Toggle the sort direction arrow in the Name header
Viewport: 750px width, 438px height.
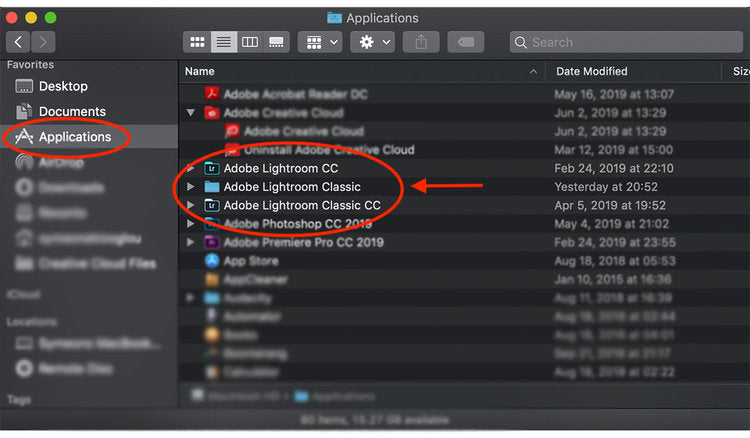coord(533,72)
